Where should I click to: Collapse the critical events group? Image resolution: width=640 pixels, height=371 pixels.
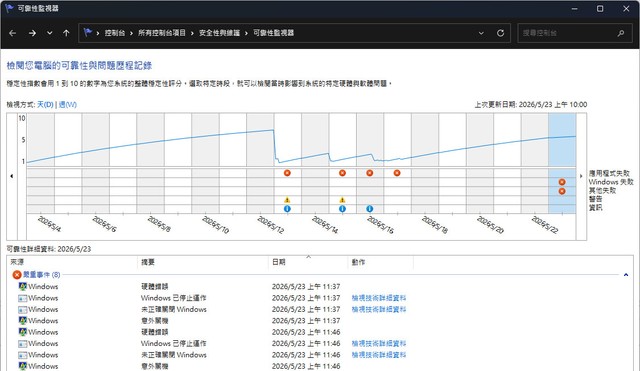click(x=626, y=275)
